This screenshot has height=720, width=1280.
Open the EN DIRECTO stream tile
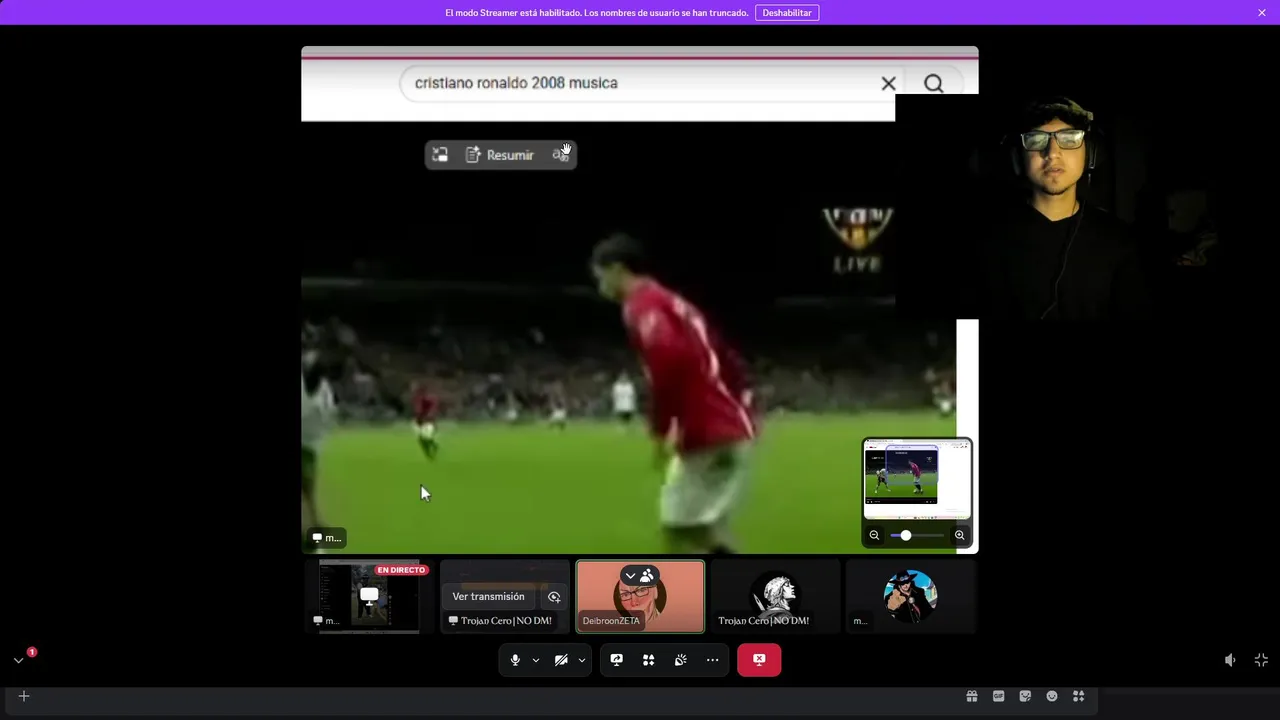pos(369,596)
